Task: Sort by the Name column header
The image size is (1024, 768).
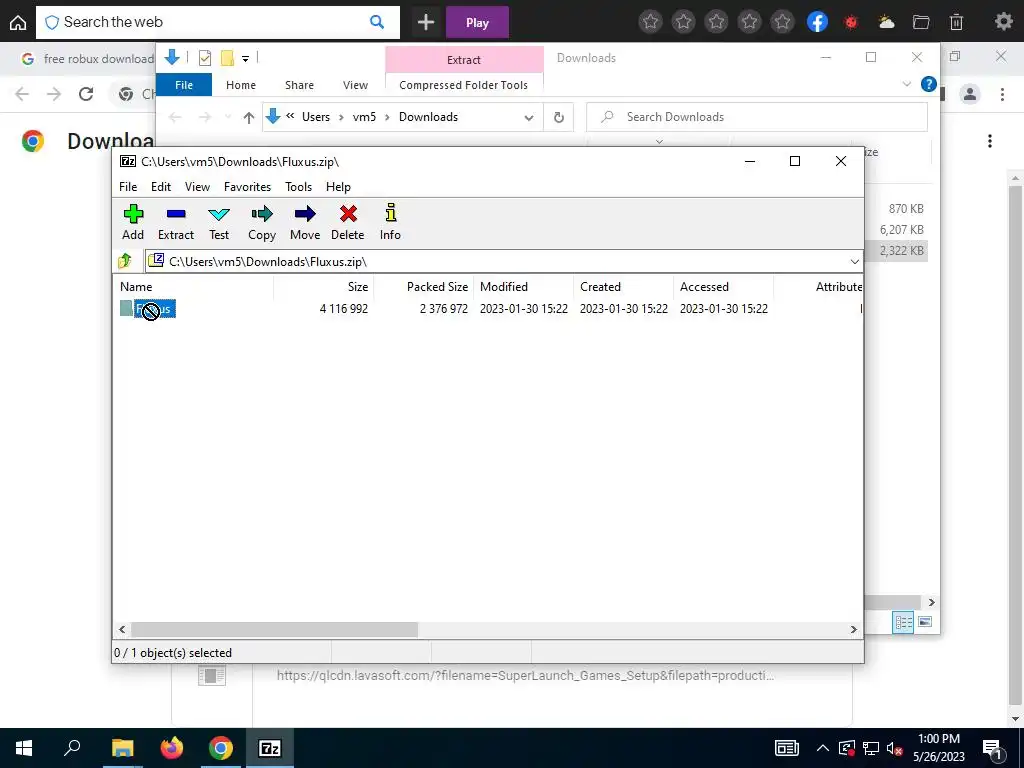Action: pyautogui.click(x=195, y=287)
